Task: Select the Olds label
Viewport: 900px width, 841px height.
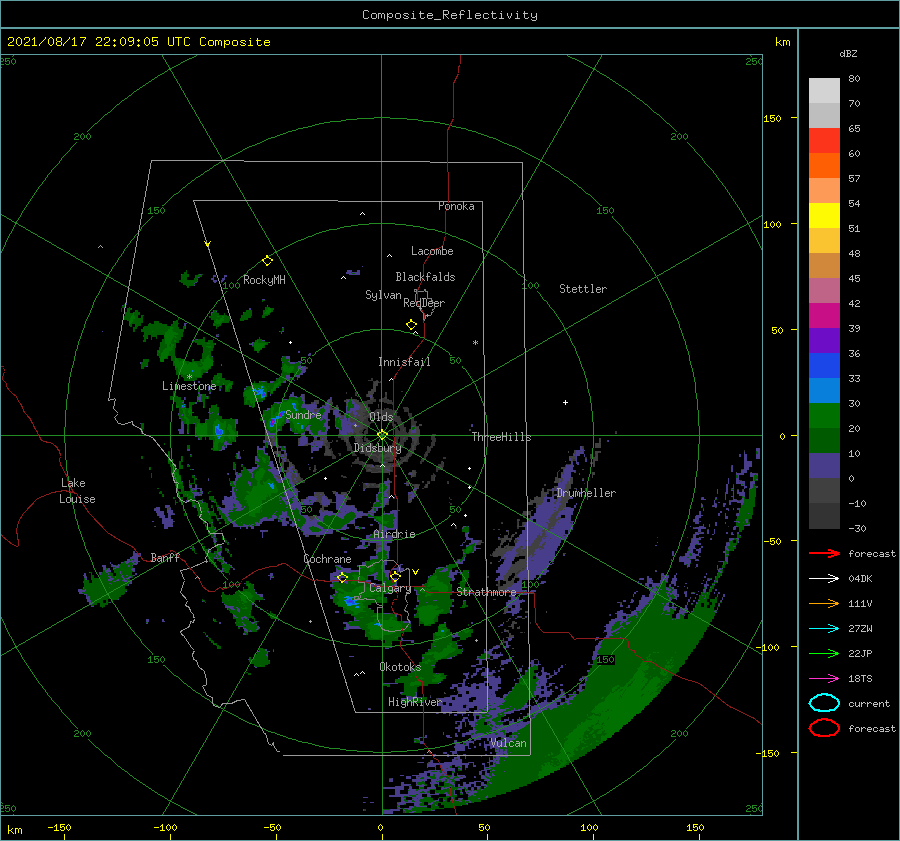Action: tap(381, 417)
